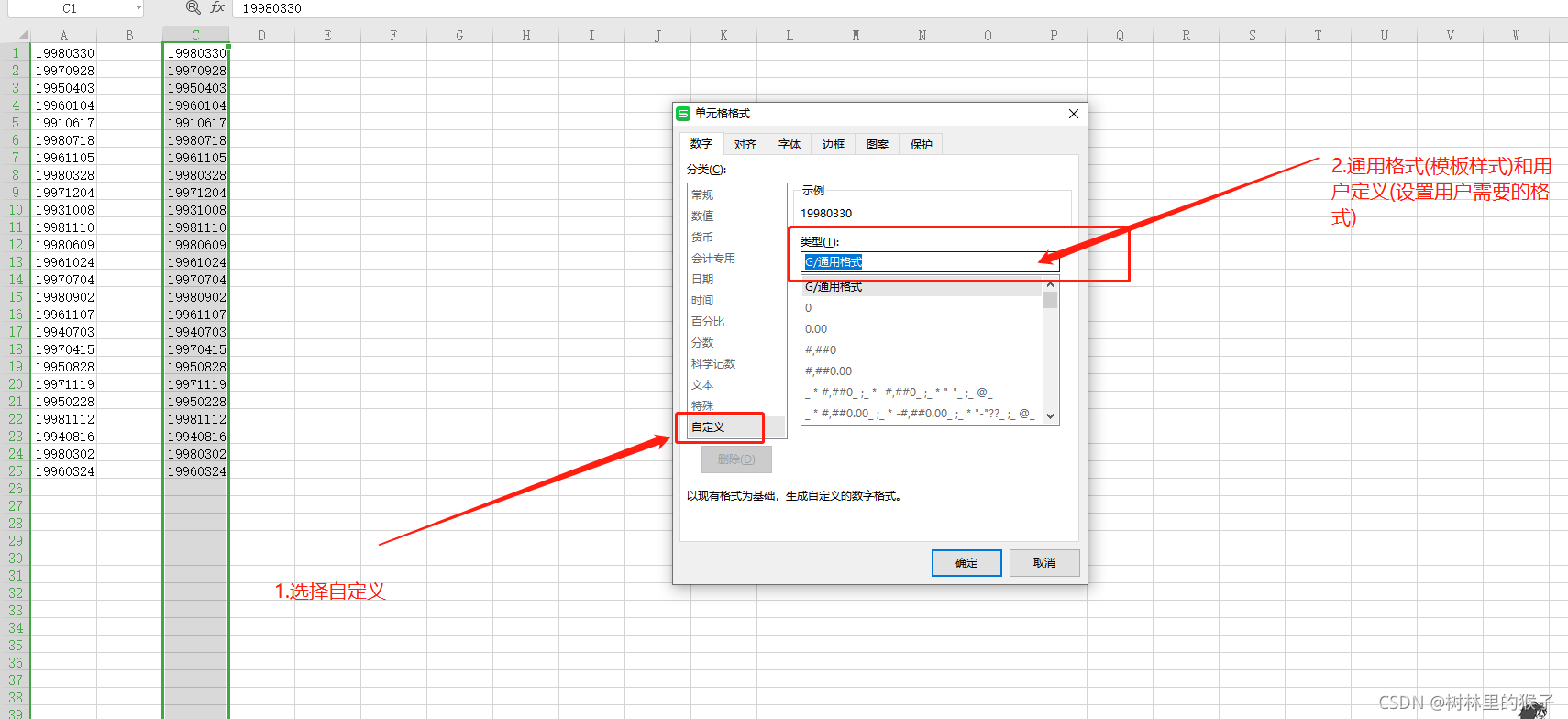The width and height of the screenshot is (1568, 719).
Task: Close the 单元格格式 dialog
Action: pos(1074,114)
